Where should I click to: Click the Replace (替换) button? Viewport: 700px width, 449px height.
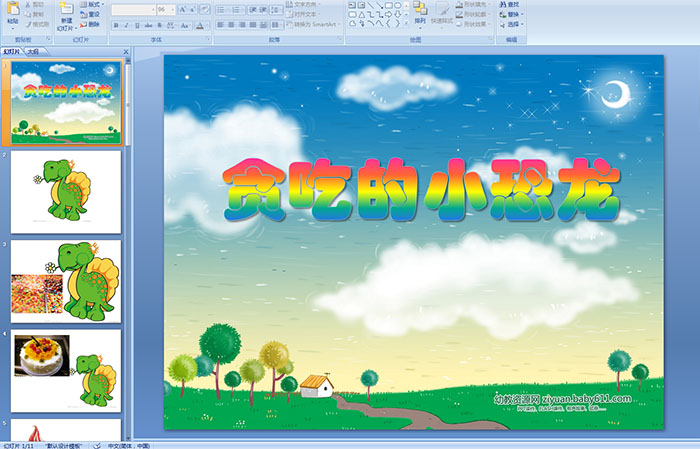click(x=512, y=14)
